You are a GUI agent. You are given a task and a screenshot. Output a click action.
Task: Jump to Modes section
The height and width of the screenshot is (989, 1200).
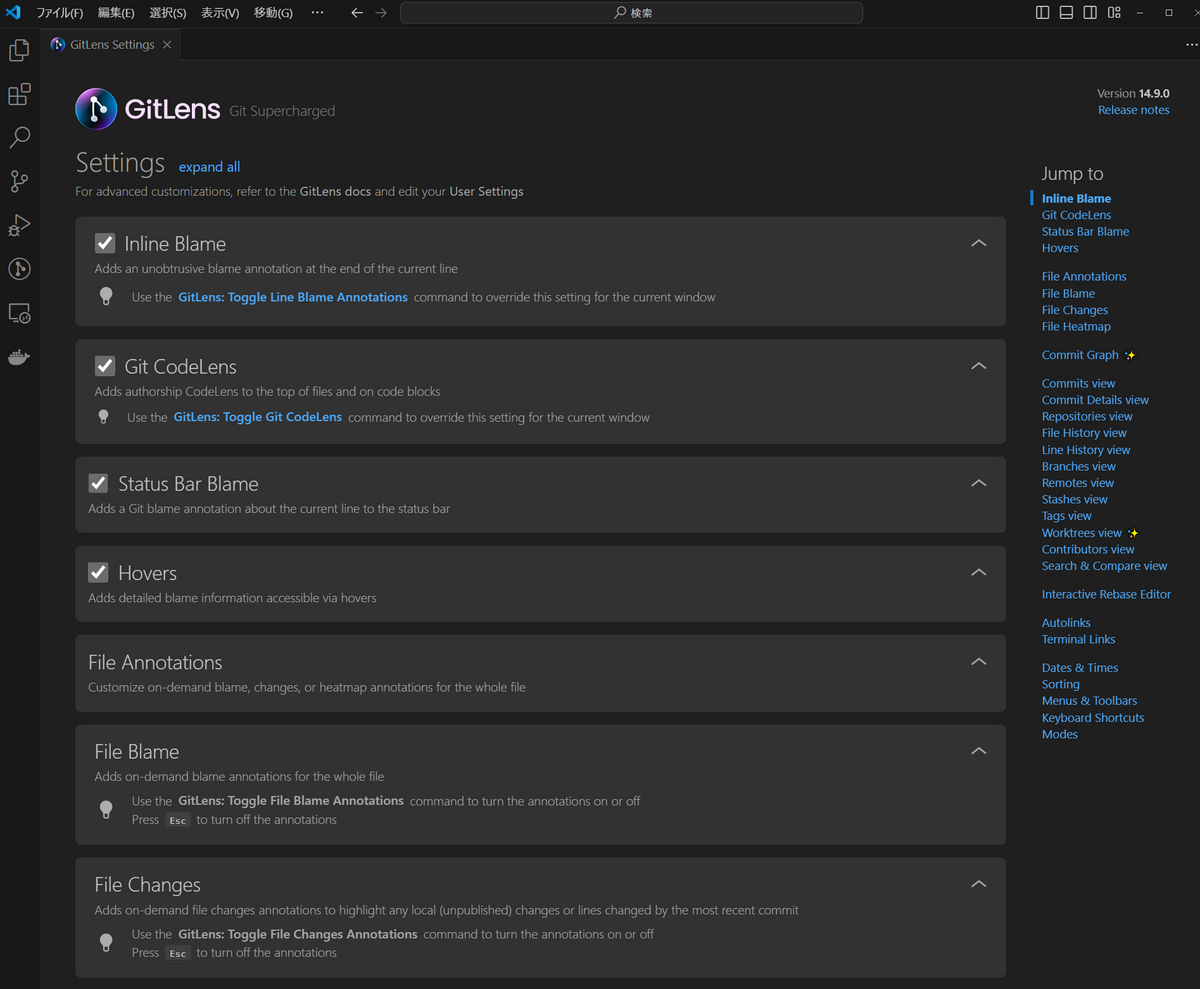[1060, 734]
